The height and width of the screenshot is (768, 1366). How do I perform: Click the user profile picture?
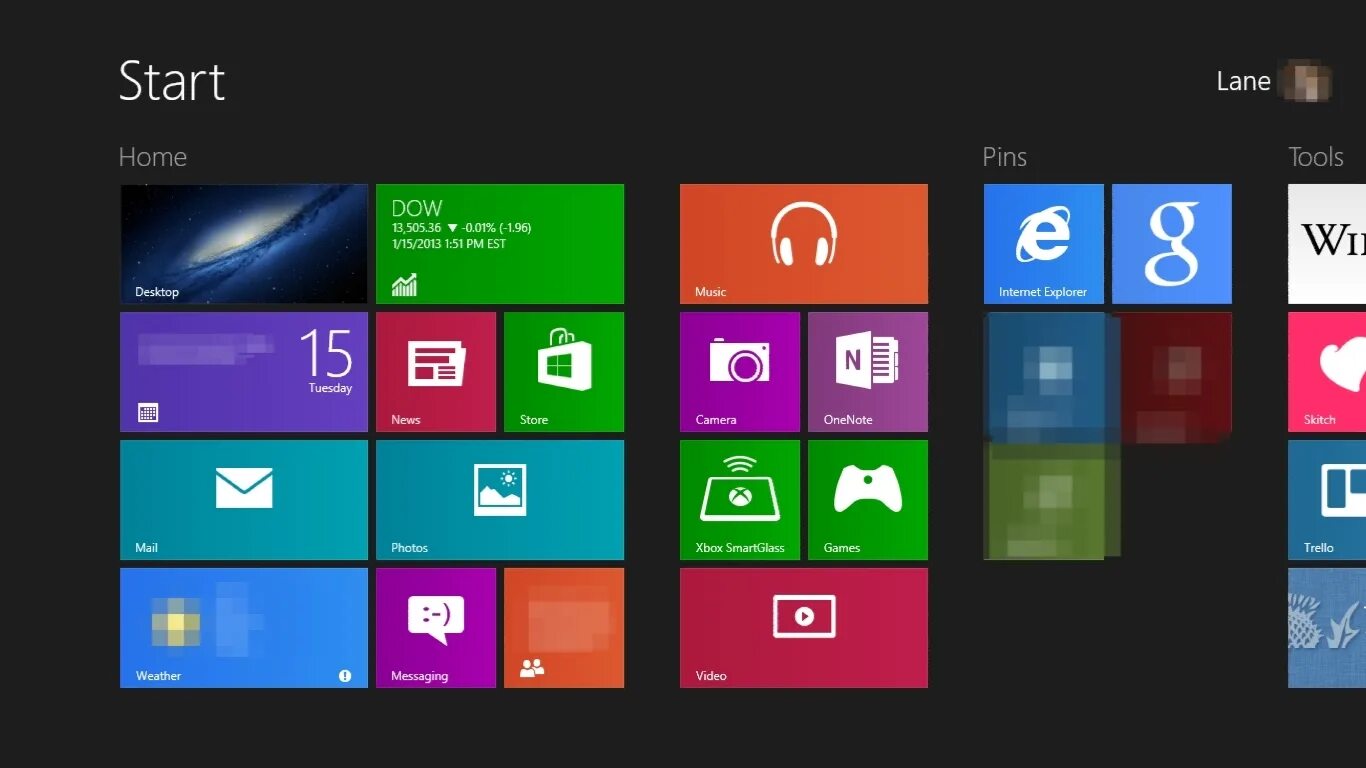coord(1307,82)
